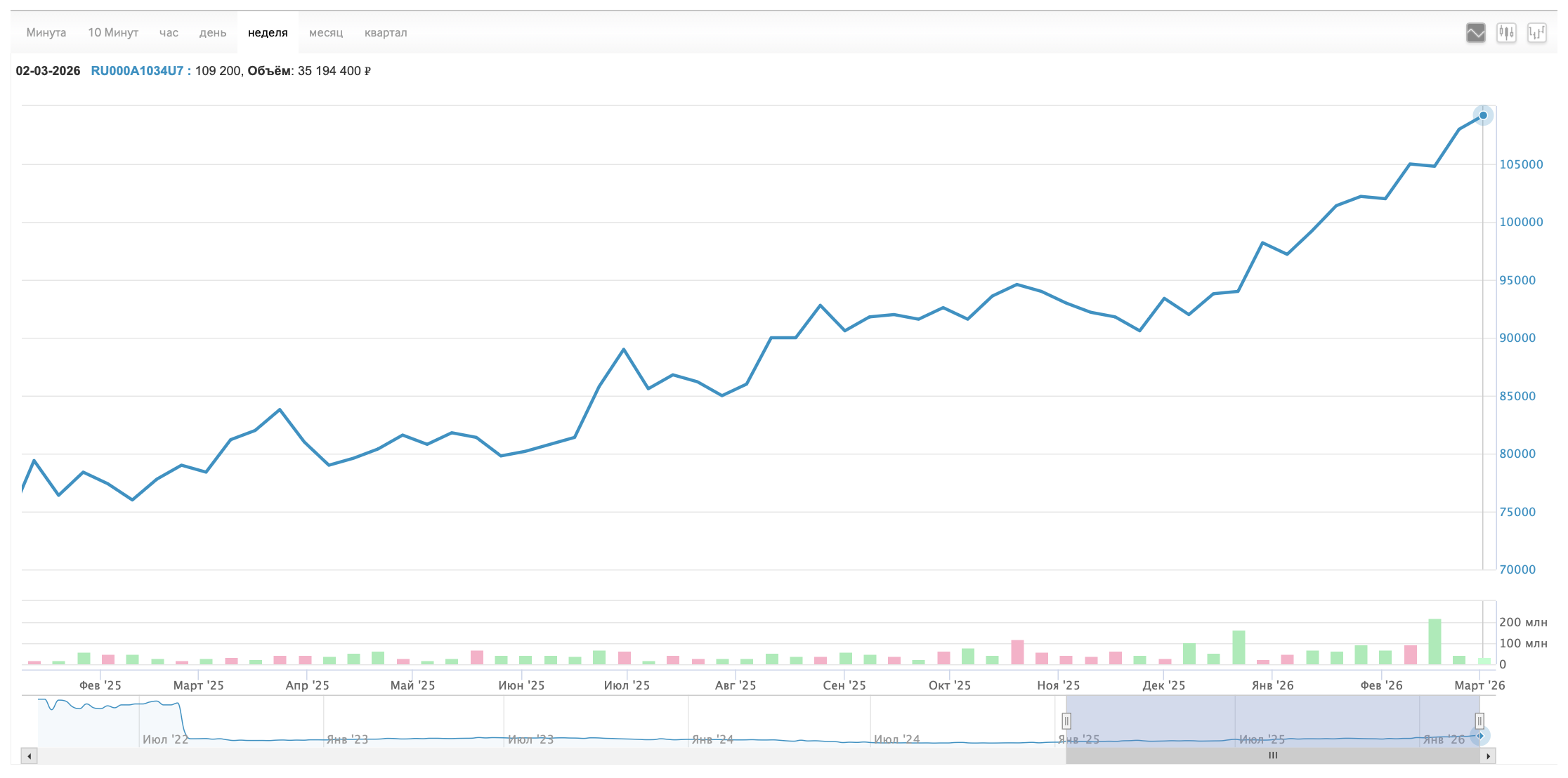This screenshot has height=778, width=1568.
Task: Switch to the месяц interval tab
Action: click(326, 32)
